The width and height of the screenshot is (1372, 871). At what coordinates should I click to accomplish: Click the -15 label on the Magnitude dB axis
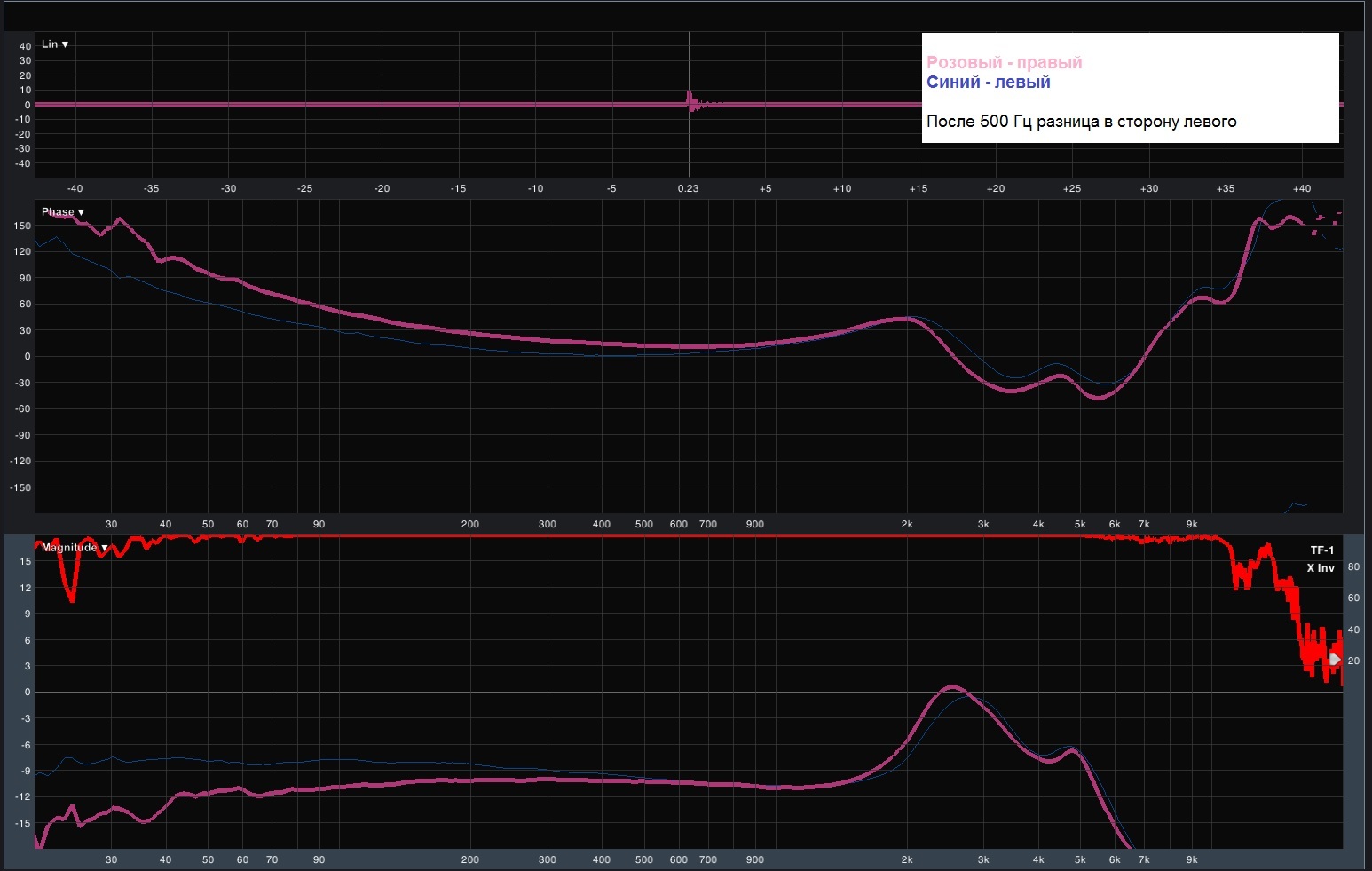point(23,823)
